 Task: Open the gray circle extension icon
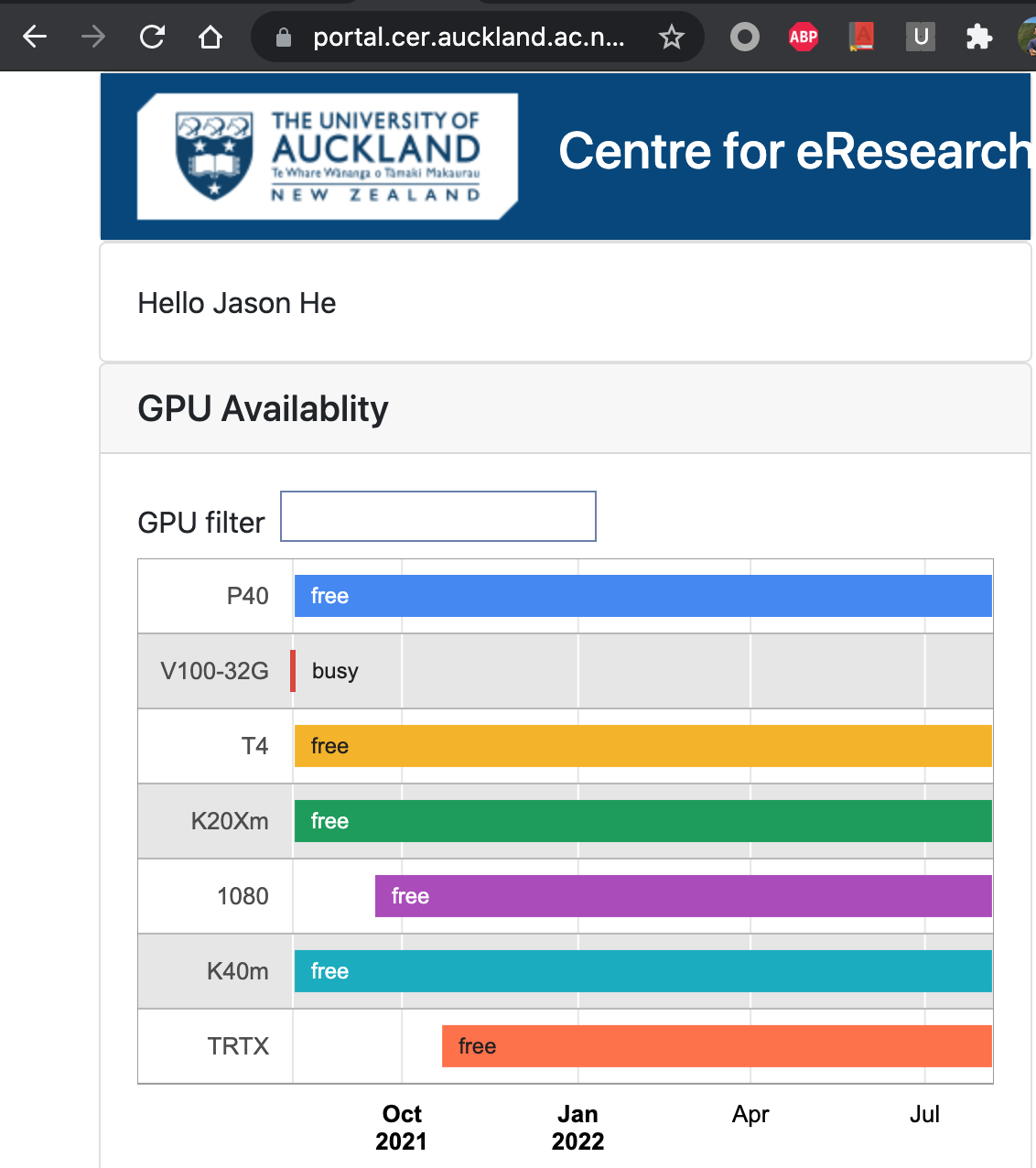(745, 37)
